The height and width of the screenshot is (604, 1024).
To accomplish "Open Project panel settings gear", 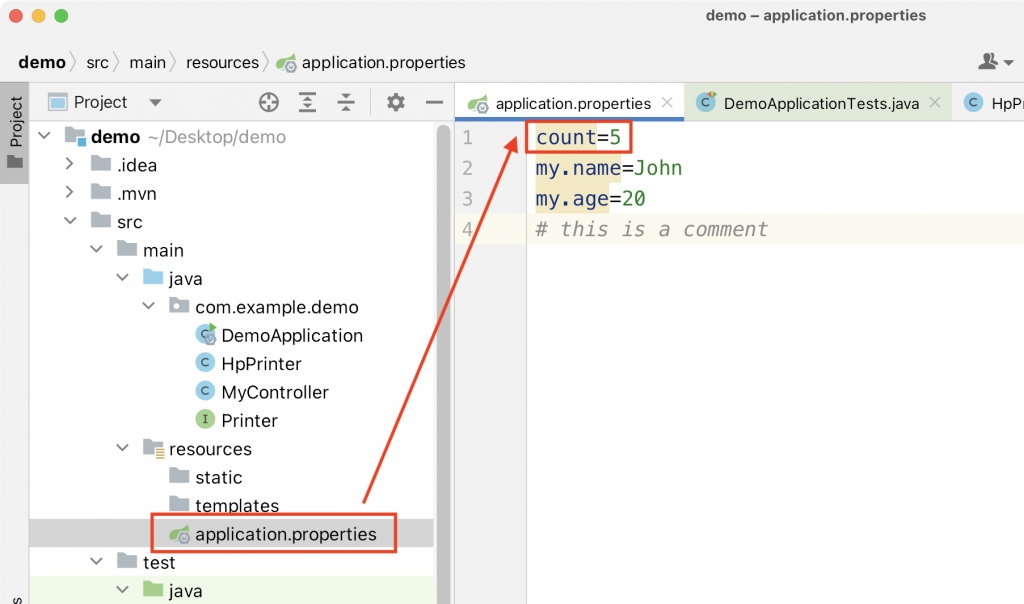I will pyautogui.click(x=396, y=102).
